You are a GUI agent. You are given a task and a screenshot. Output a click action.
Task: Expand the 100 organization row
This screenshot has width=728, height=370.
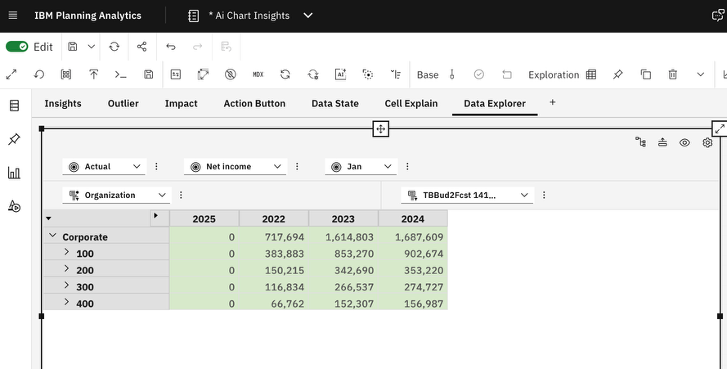(x=66, y=252)
